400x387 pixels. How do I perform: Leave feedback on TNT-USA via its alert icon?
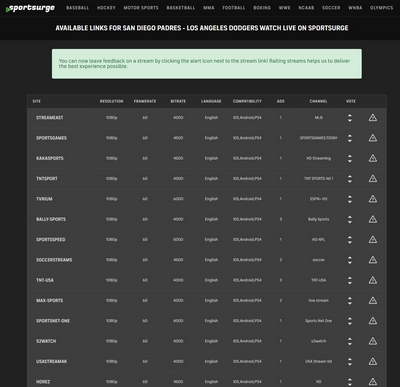pos(373,280)
